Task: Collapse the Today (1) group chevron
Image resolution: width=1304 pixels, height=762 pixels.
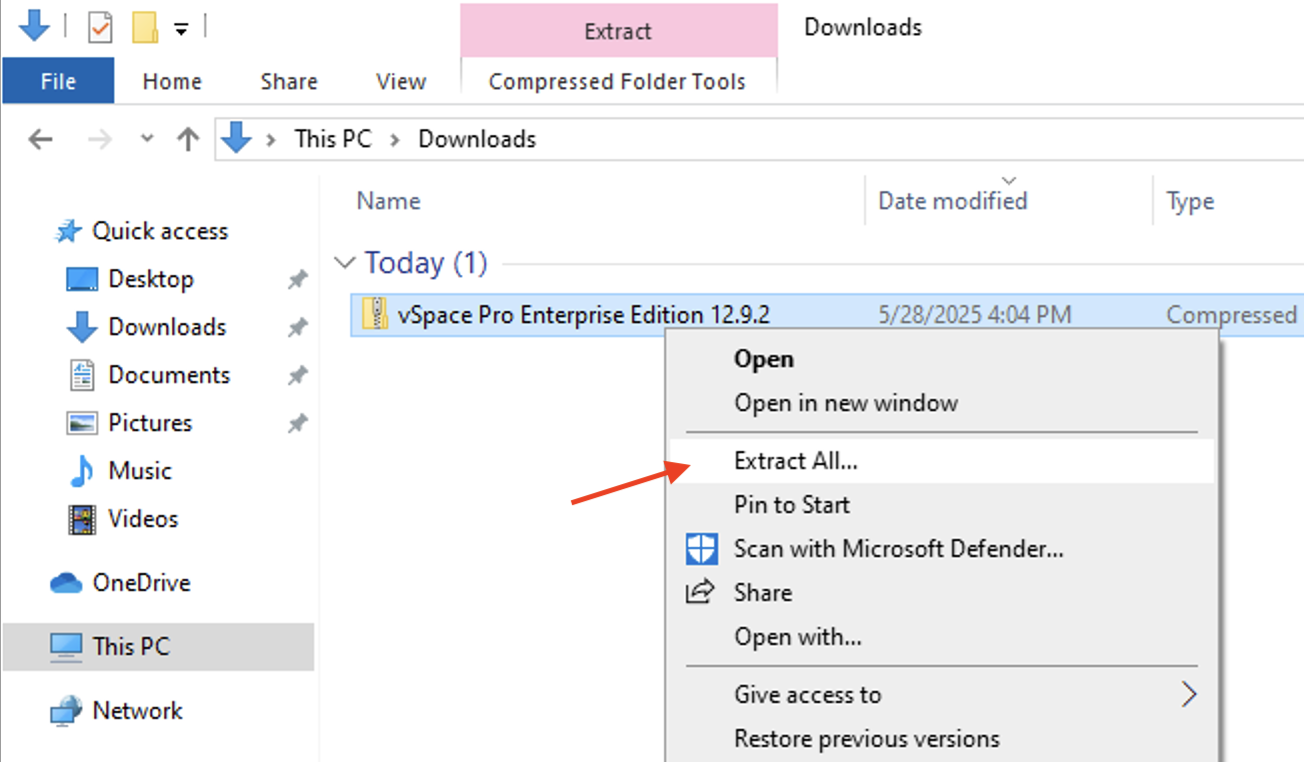Action: [x=345, y=263]
